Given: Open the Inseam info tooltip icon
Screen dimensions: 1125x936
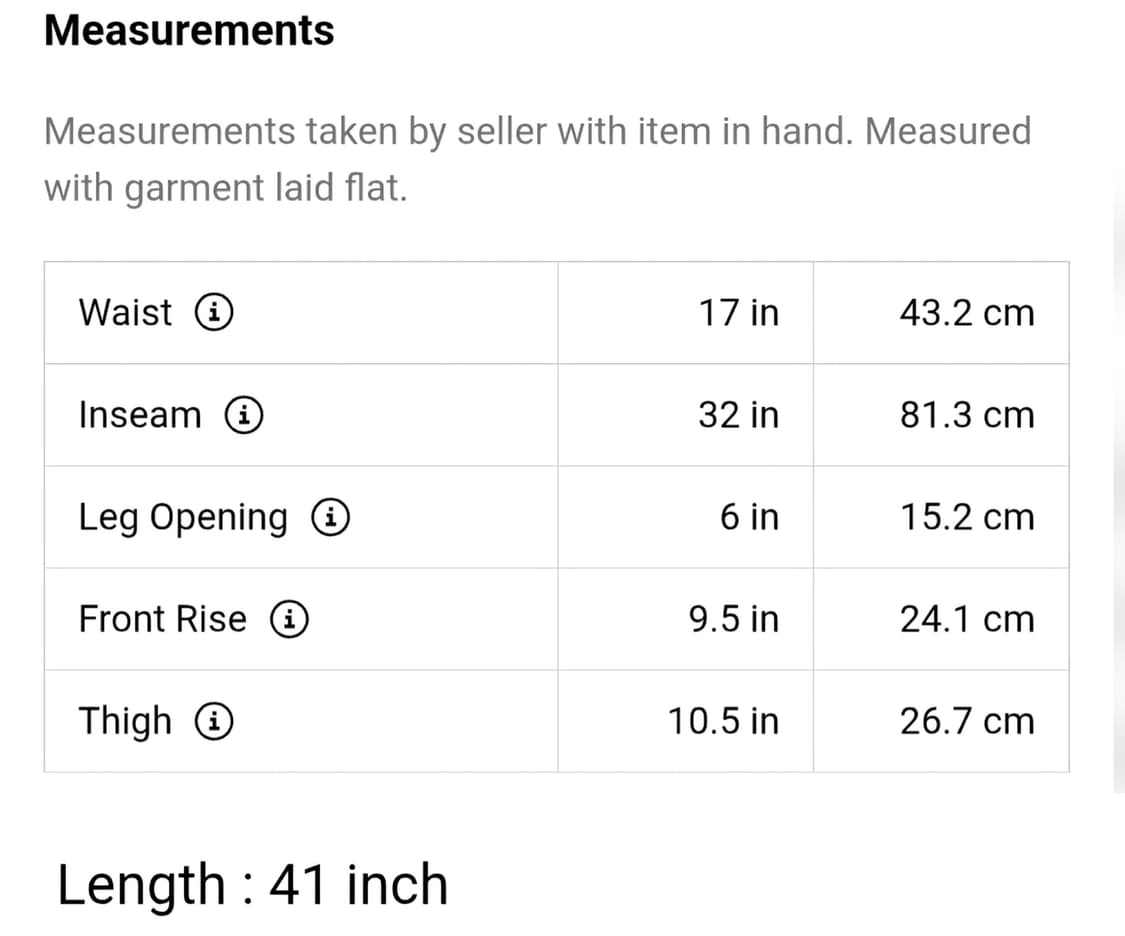Looking at the screenshot, I should pyautogui.click(x=243, y=415).
